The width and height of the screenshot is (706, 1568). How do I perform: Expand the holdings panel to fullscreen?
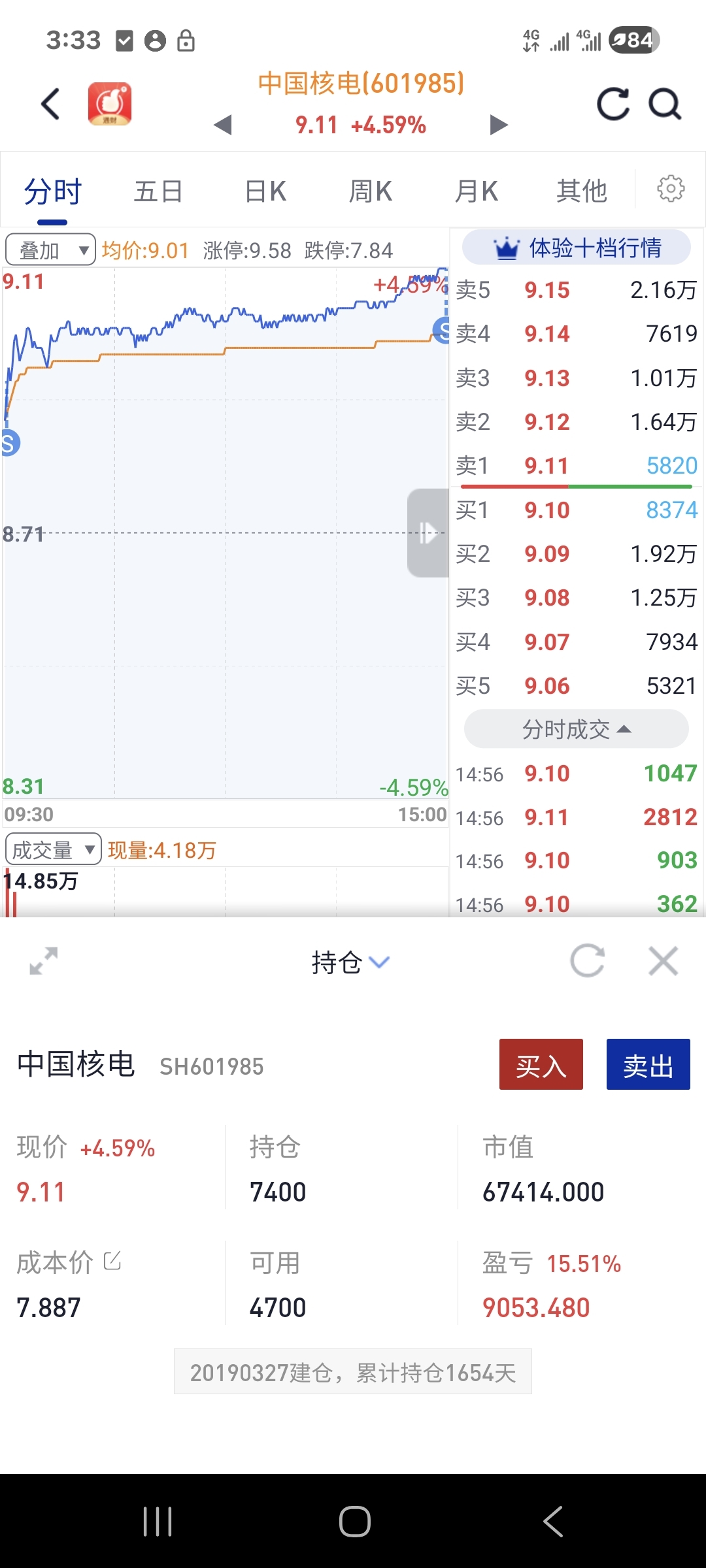pyautogui.click(x=44, y=961)
